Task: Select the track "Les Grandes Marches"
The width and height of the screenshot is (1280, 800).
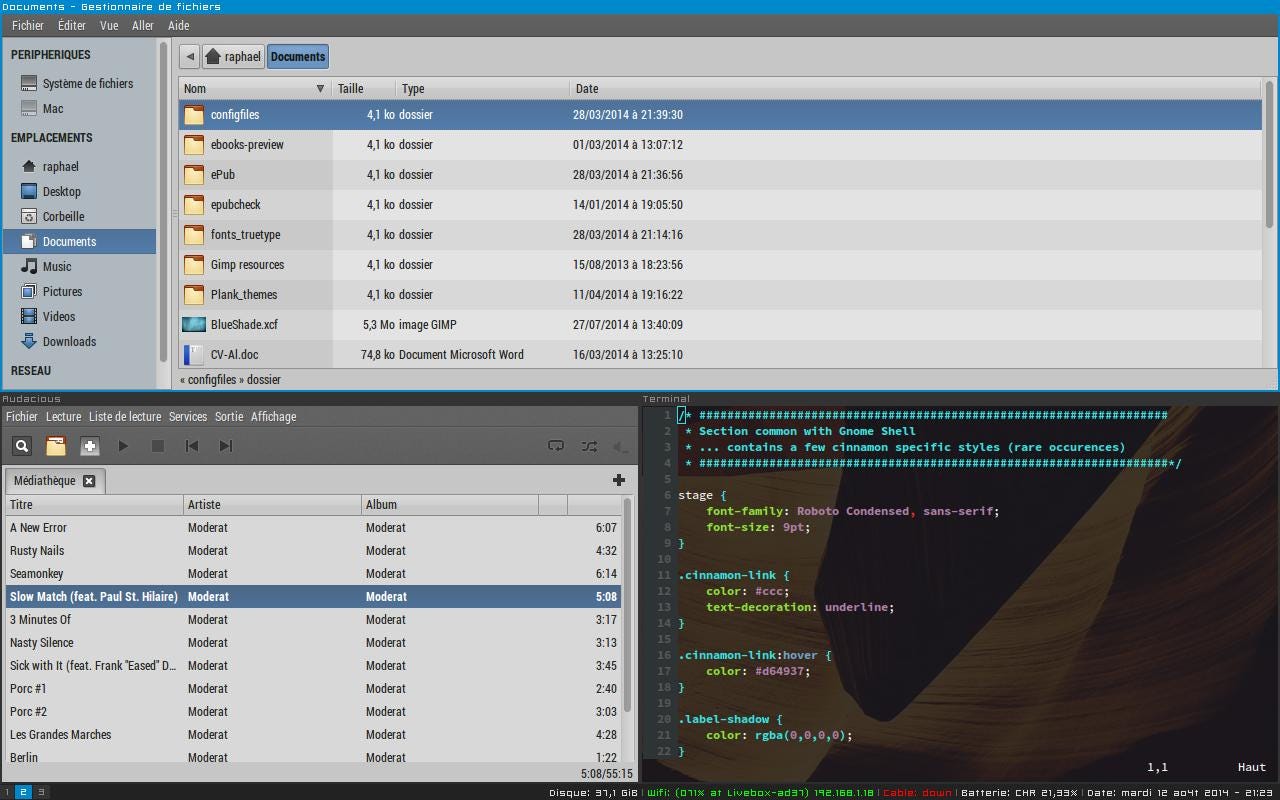Action: [313, 735]
